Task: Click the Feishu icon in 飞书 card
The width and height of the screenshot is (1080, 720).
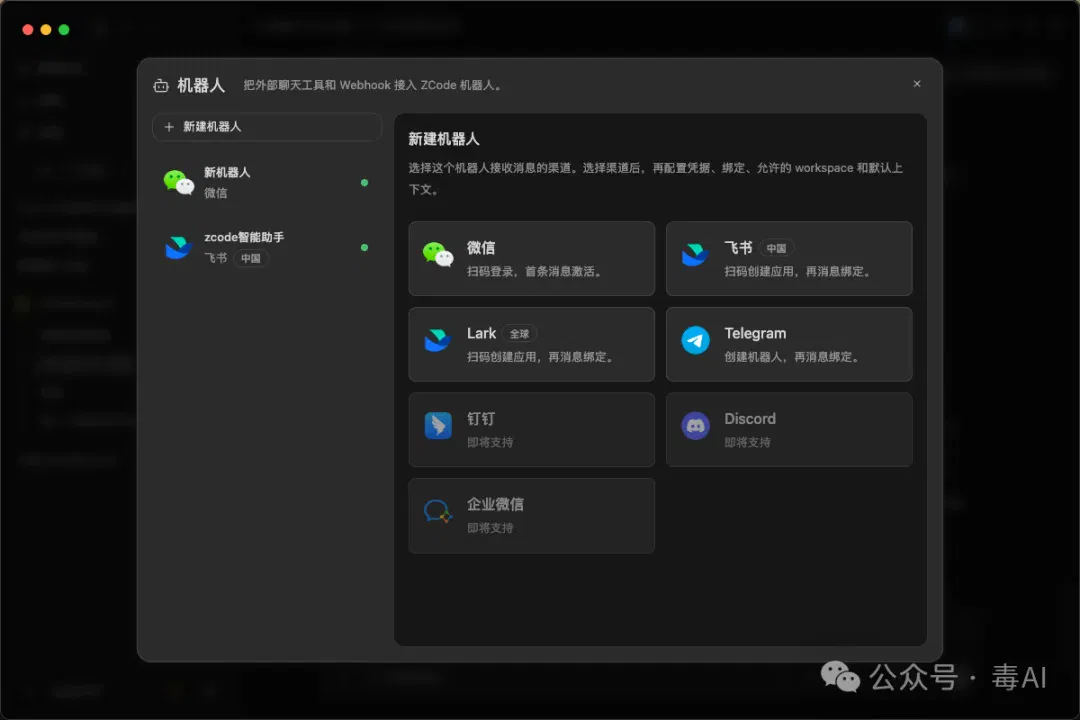Action: (x=695, y=255)
